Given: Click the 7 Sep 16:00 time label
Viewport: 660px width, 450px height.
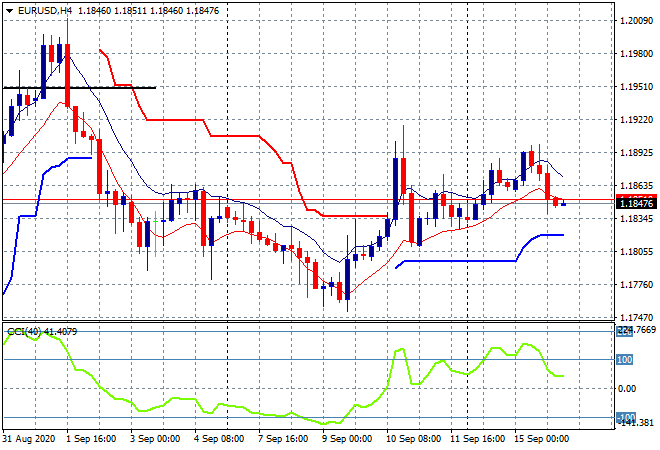Looking at the screenshot, I should click(x=283, y=439).
